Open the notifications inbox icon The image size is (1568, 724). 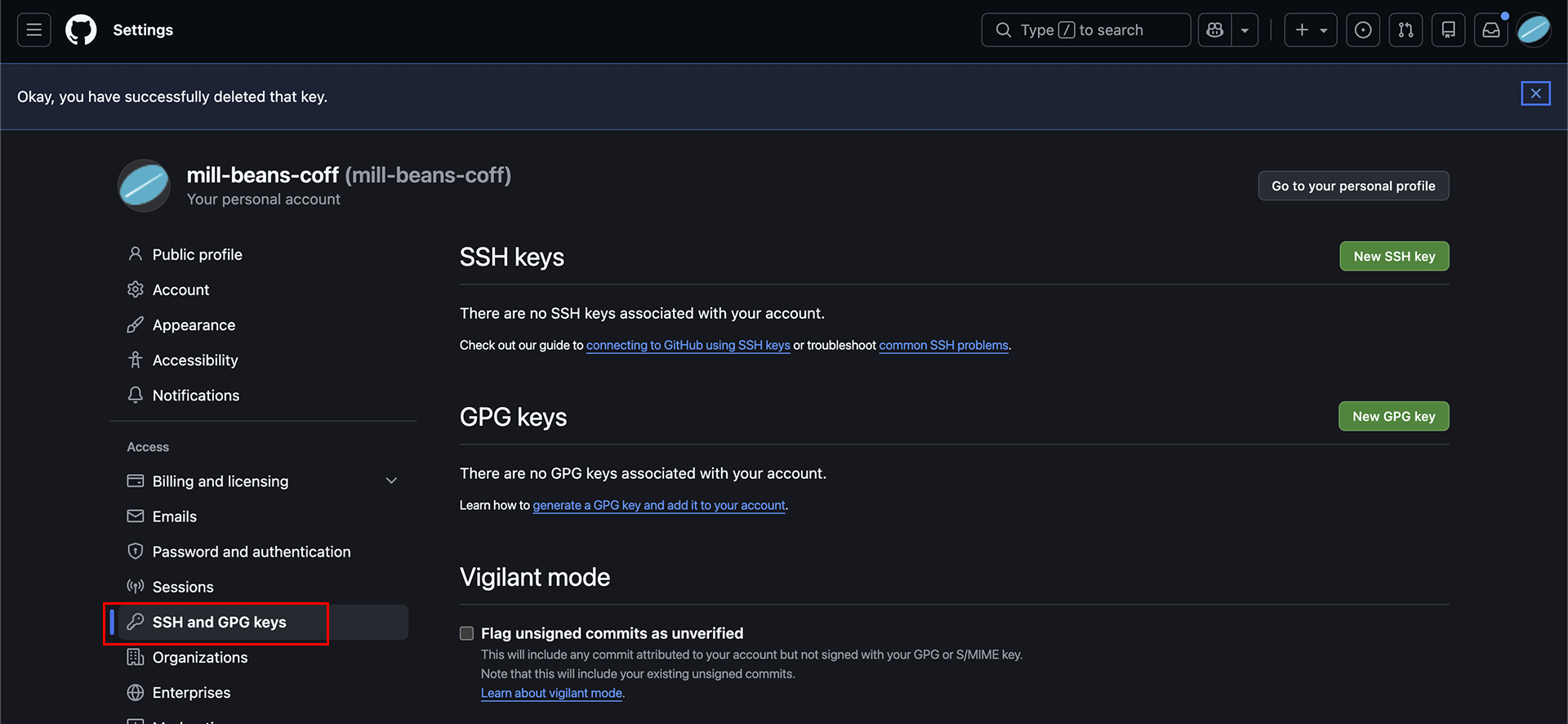(x=1490, y=30)
